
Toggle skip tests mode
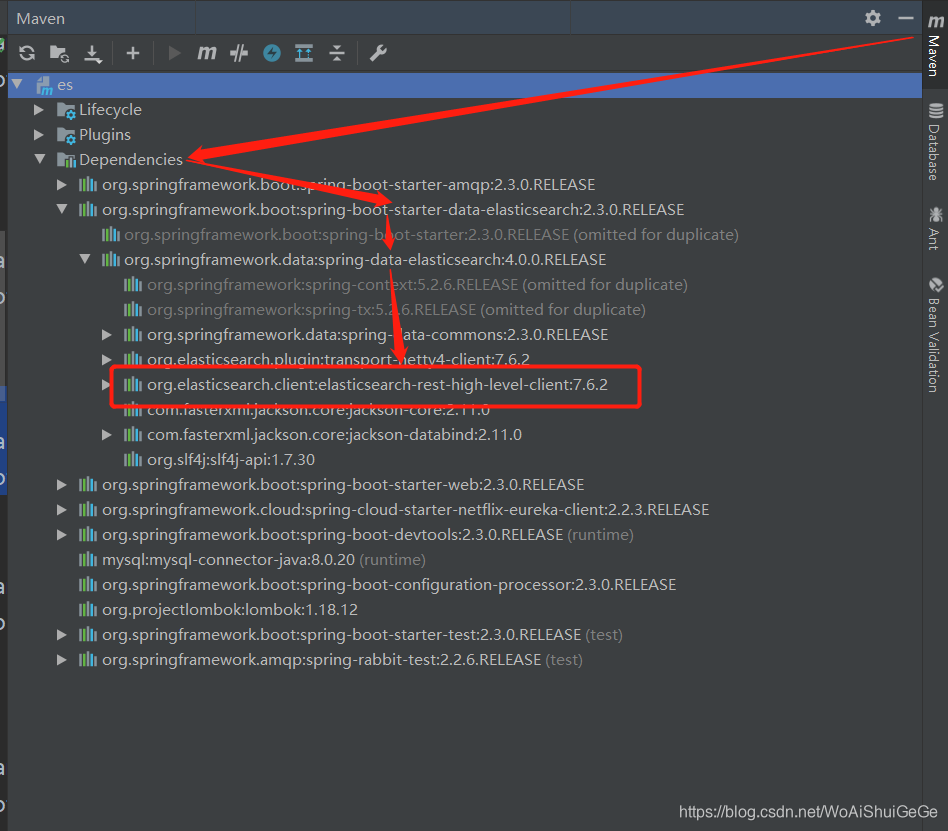point(238,53)
